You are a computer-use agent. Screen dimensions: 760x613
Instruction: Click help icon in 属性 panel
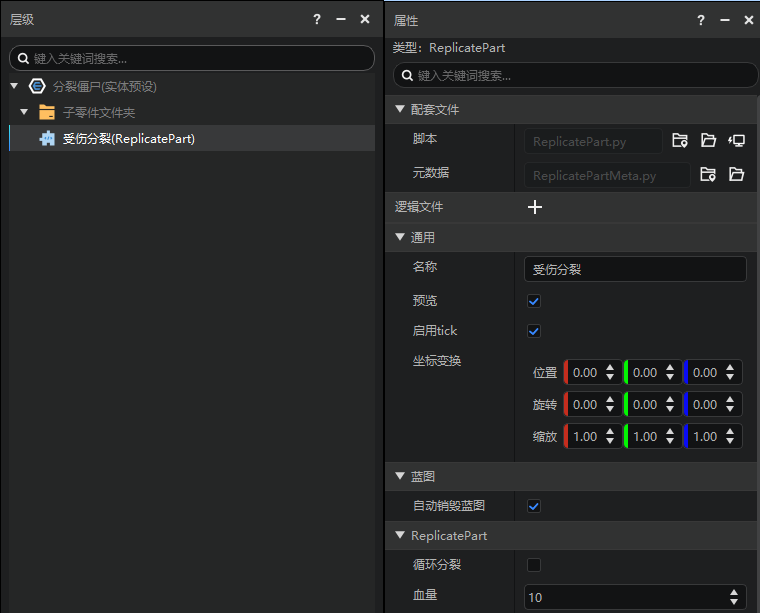[700, 20]
